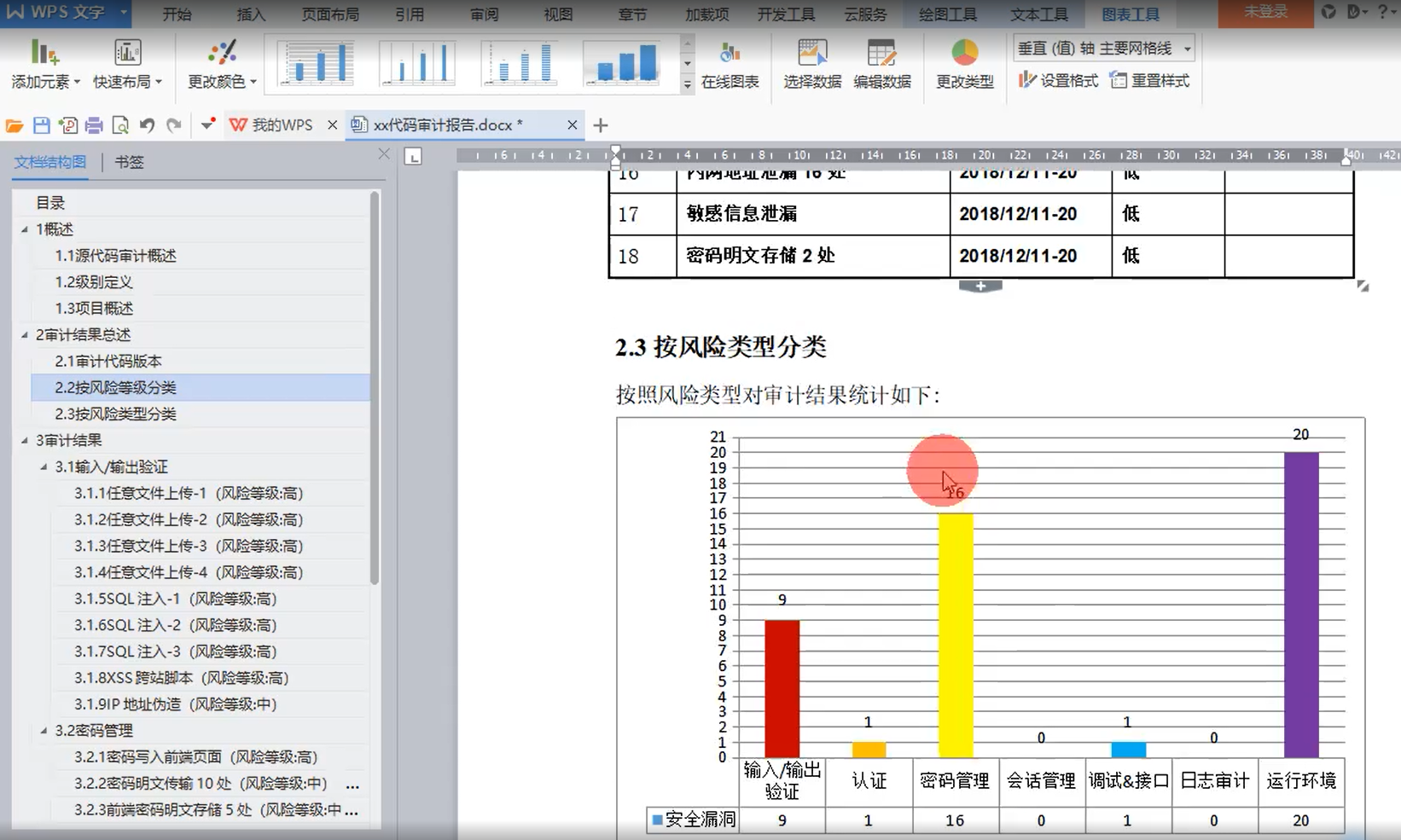Collapse 3审计结果 in the navigation tree
The image size is (1401, 840).
[x=26, y=440]
